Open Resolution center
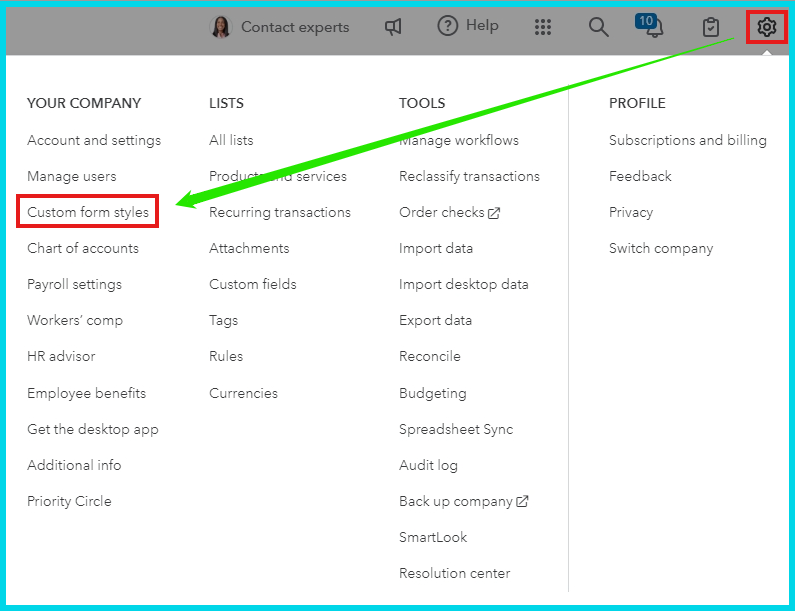 tap(455, 573)
